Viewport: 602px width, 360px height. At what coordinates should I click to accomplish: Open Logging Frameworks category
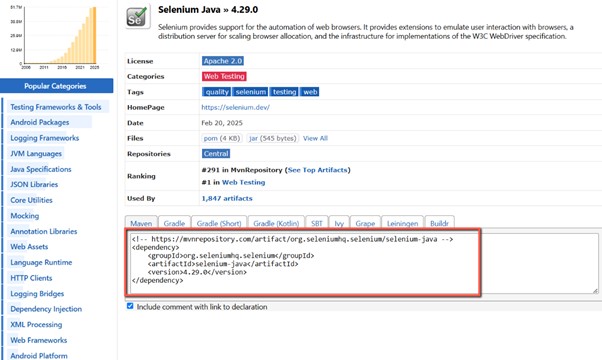(45, 138)
